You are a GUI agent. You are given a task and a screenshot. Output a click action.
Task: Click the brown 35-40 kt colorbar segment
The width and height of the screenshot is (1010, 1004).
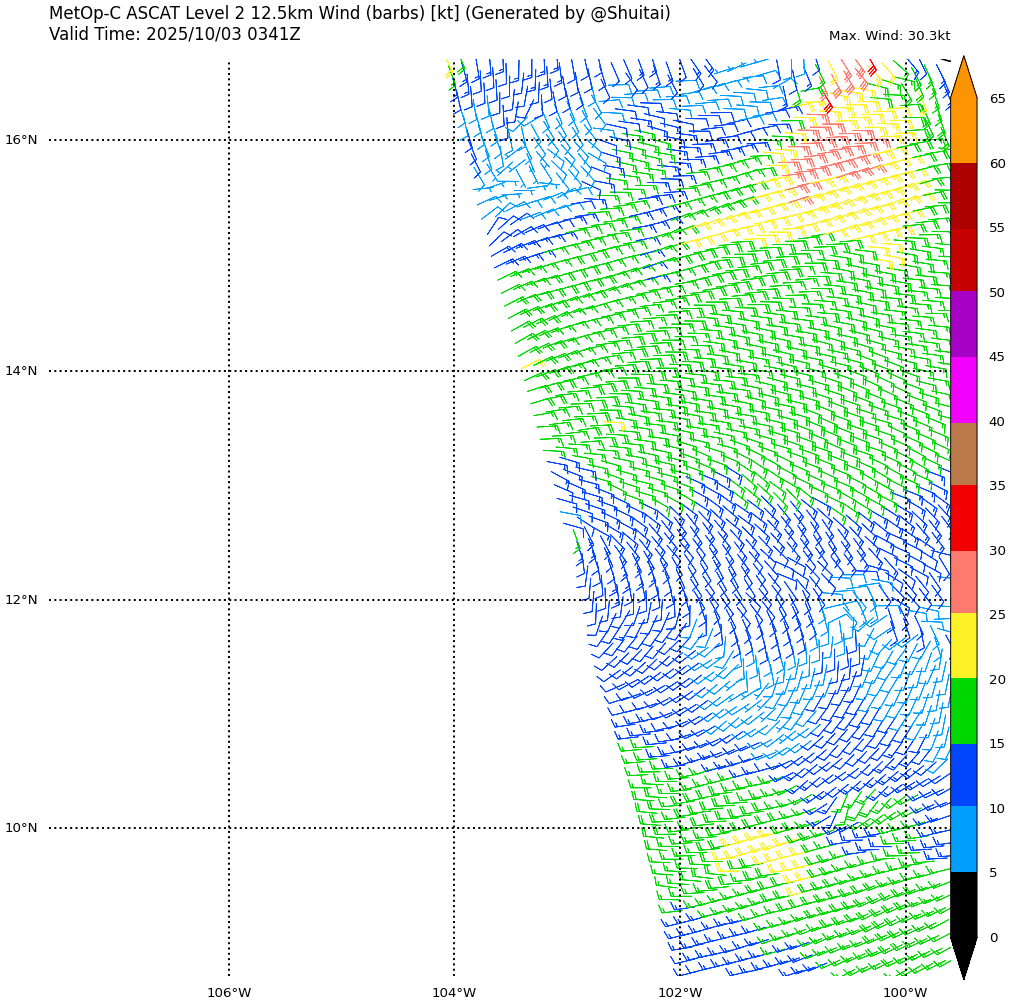point(963,454)
